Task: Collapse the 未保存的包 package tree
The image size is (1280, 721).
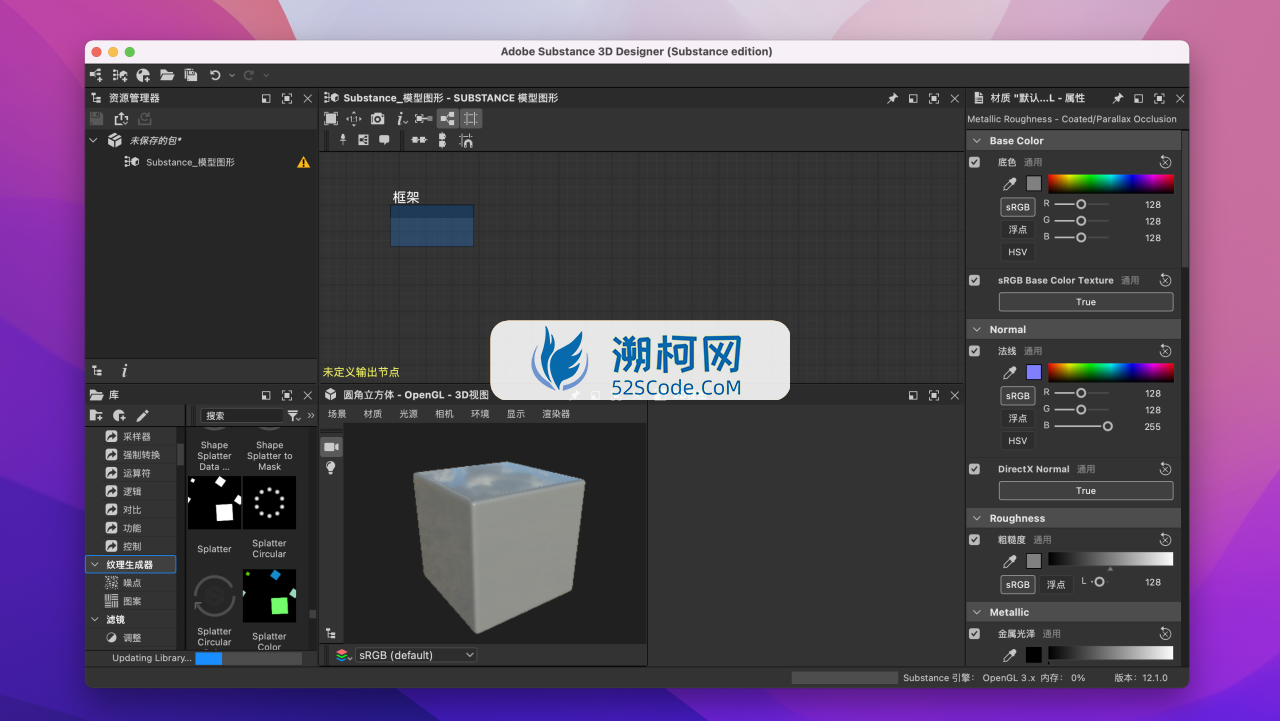Action: point(94,140)
